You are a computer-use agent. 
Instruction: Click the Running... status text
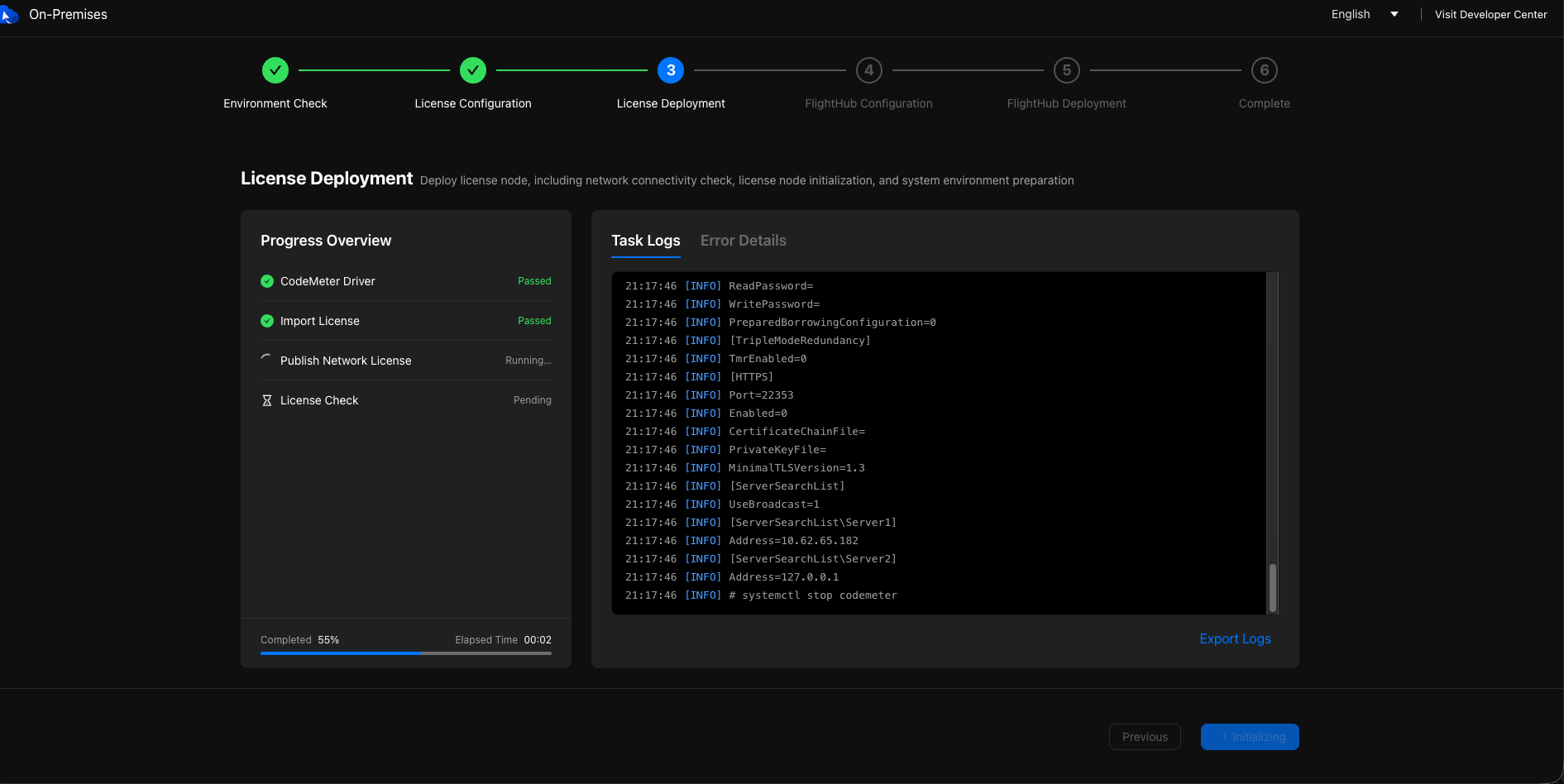(529, 361)
